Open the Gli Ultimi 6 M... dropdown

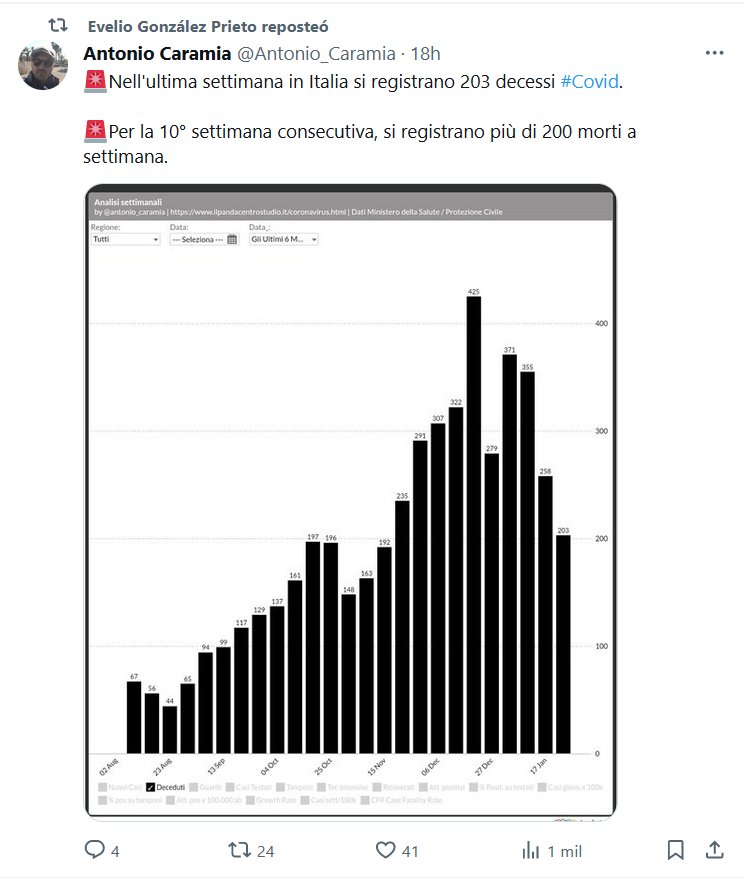(283, 240)
